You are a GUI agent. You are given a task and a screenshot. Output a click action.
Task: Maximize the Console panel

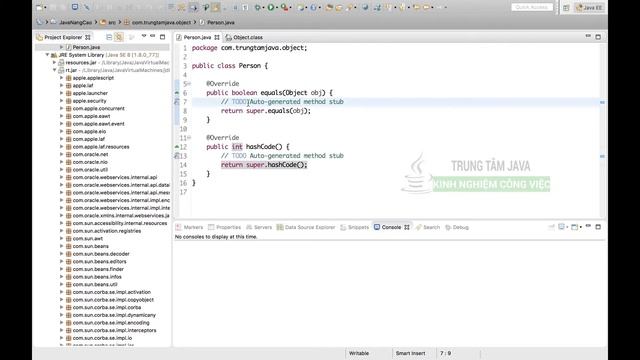coord(598,227)
